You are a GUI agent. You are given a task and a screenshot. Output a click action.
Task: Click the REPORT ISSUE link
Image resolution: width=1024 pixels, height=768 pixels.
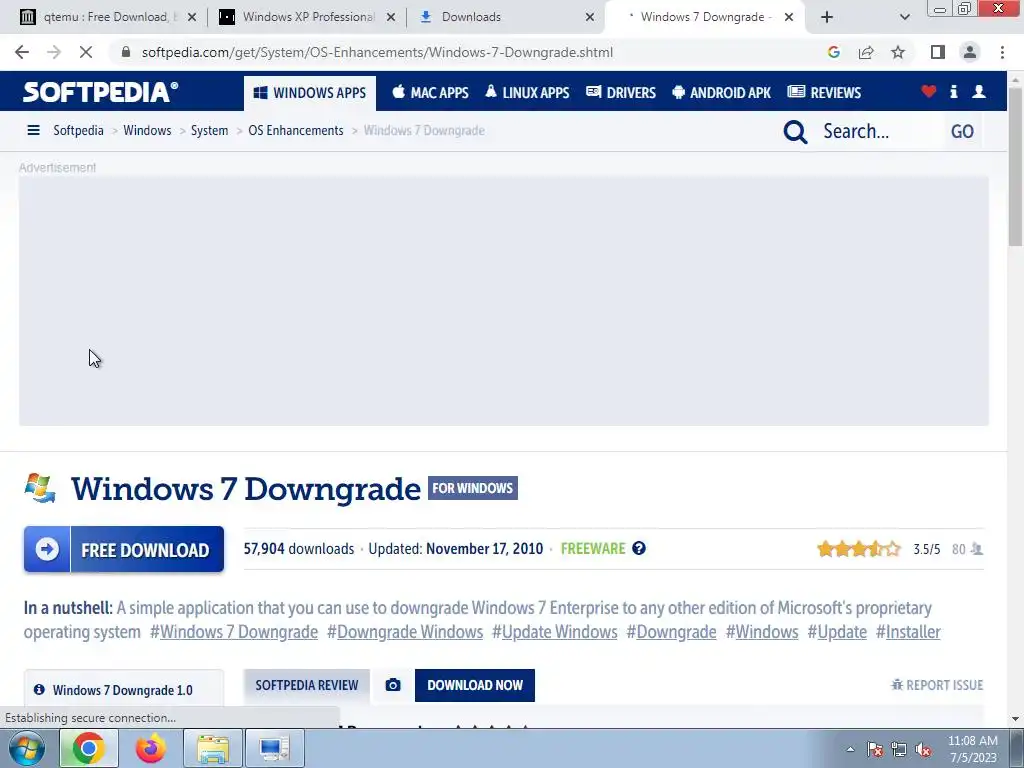pyautogui.click(x=937, y=685)
